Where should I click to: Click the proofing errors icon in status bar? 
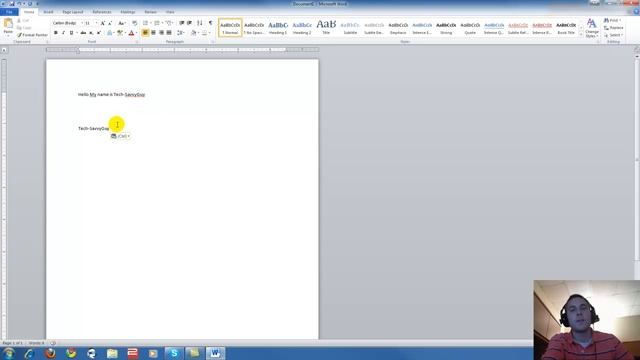[x=53, y=343]
